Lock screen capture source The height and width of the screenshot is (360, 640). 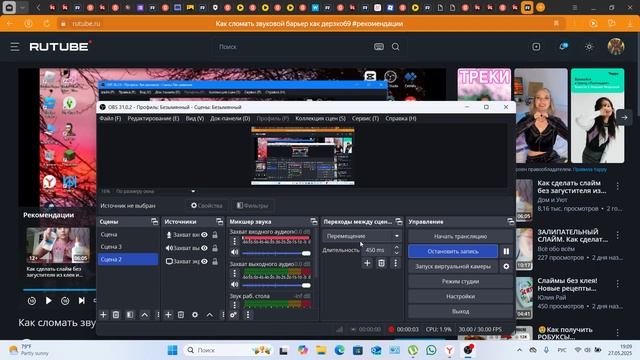pos(215,261)
